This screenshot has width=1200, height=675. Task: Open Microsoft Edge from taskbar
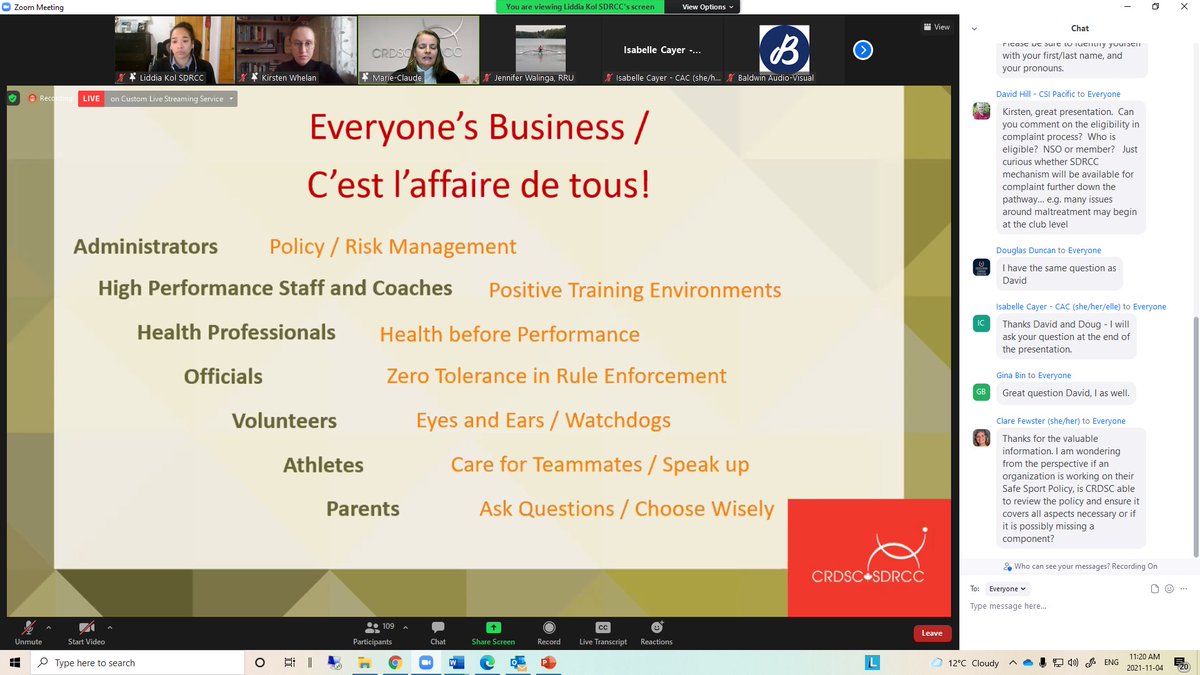tap(487, 662)
